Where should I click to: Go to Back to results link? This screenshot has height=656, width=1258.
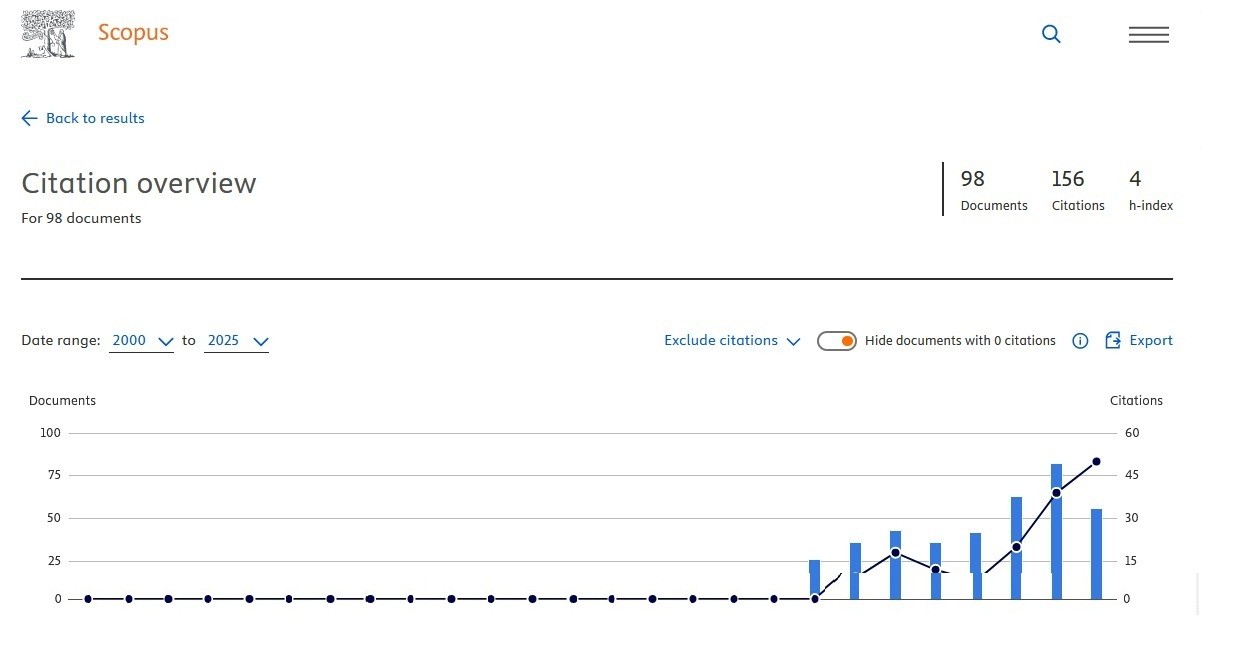pos(95,118)
